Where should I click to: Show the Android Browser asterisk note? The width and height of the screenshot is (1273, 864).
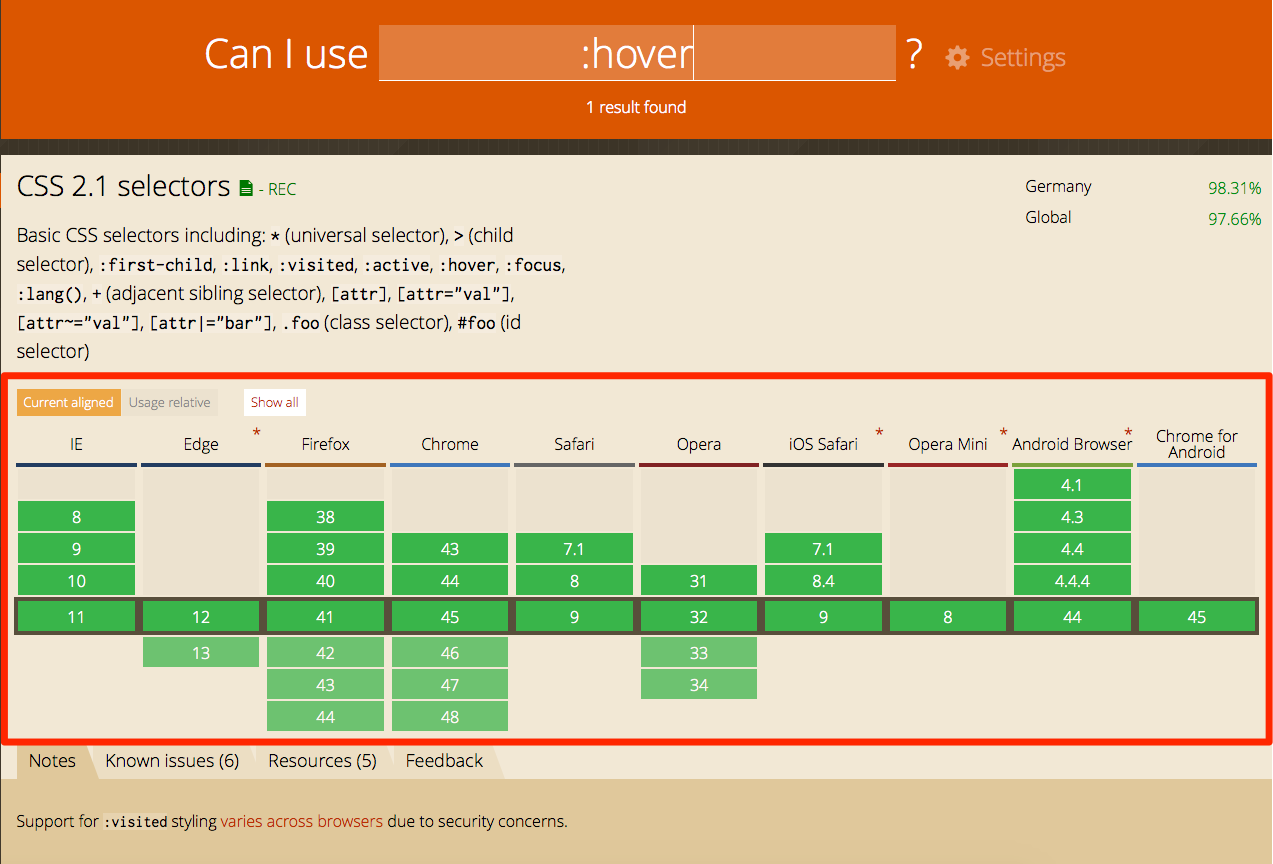click(x=1128, y=432)
